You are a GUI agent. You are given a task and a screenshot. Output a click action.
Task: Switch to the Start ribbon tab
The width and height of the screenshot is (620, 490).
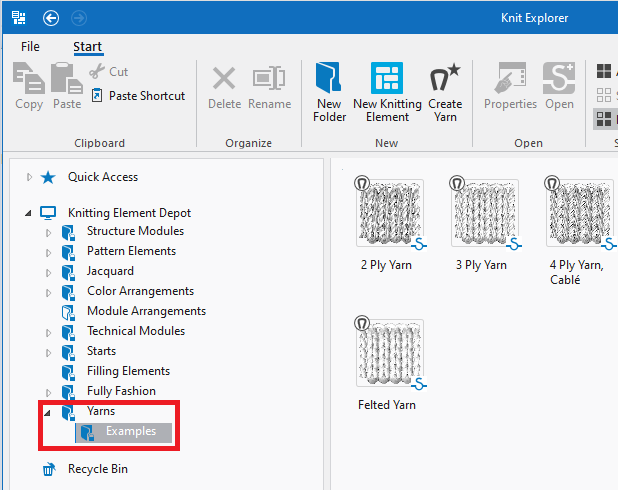(87, 47)
